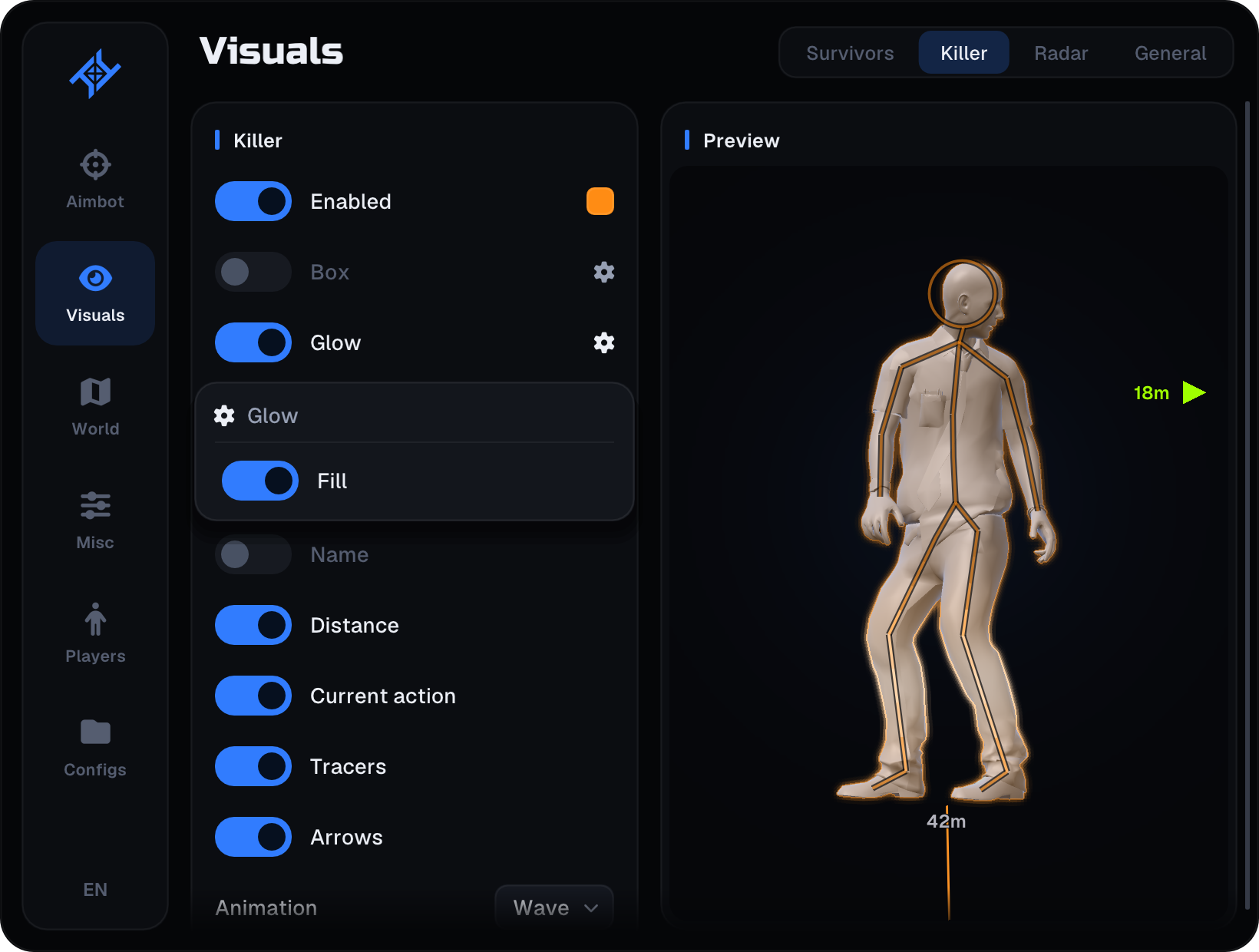Open the Glow row gear settings

(604, 342)
